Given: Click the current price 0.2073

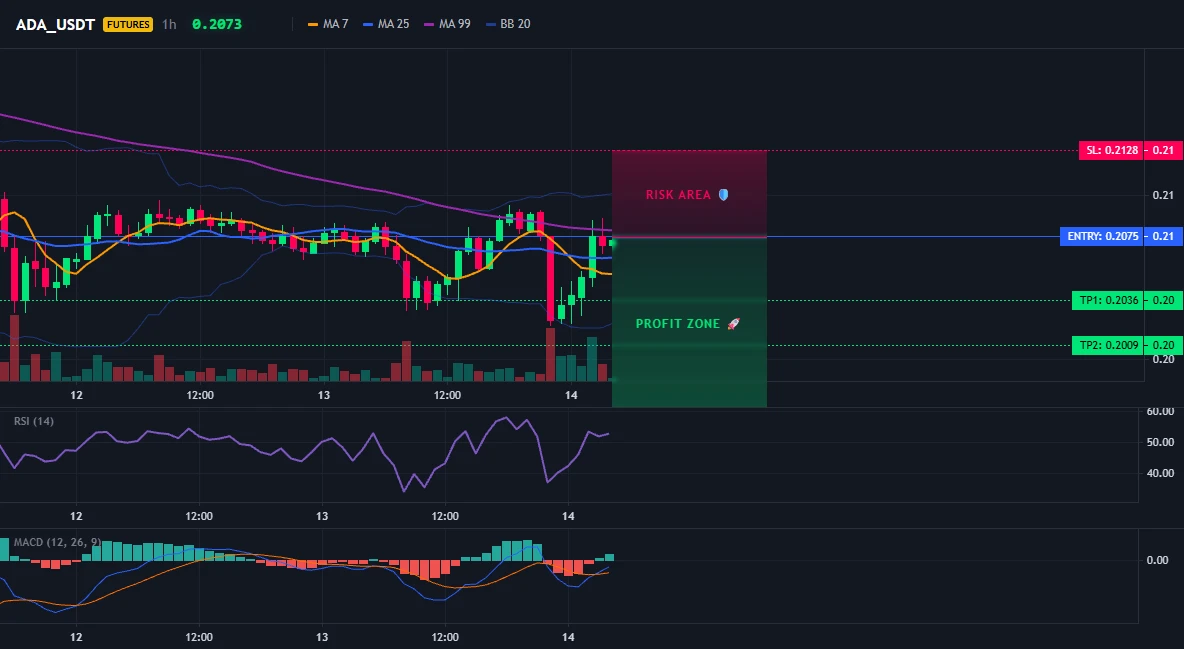Looking at the screenshot, I should (x=217, y=24).
